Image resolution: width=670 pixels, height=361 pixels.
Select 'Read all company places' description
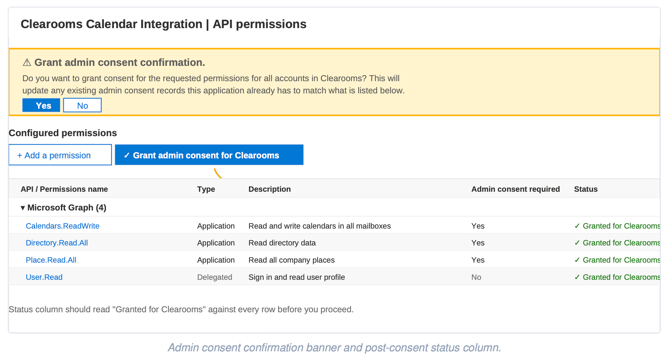point(291,260)
